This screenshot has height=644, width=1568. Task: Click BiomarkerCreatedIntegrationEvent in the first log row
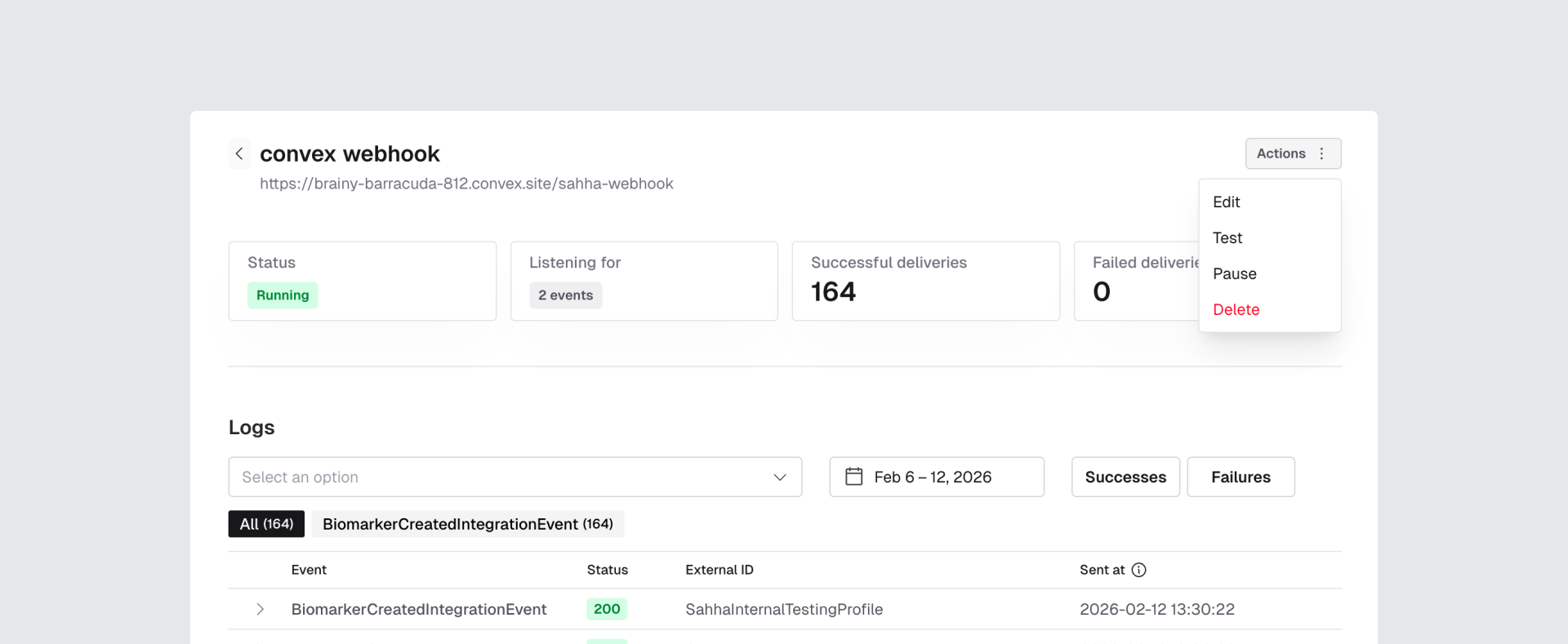pos(419,609)
